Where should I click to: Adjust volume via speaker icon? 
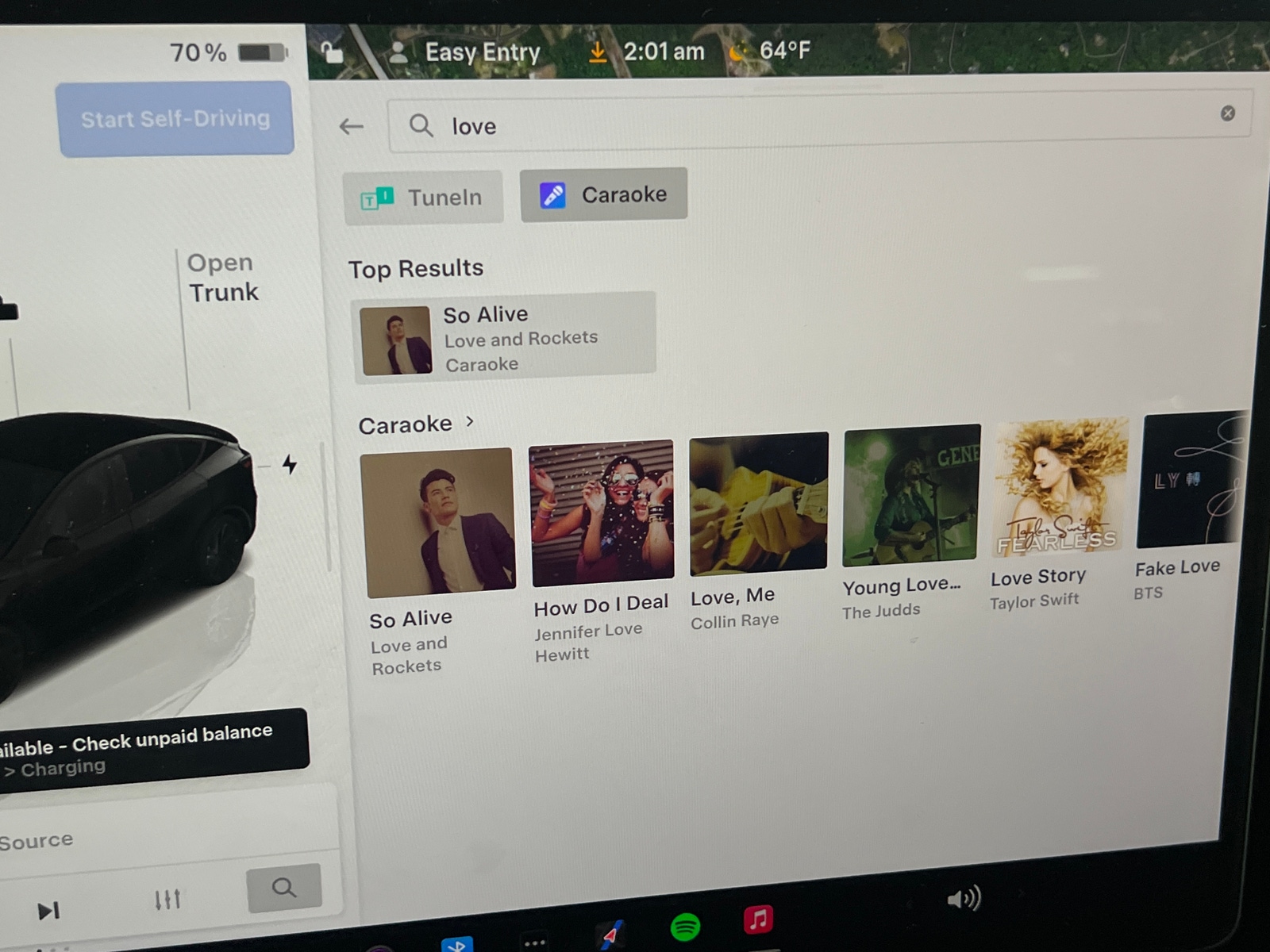pyautogui.click(x=964, y=898)
